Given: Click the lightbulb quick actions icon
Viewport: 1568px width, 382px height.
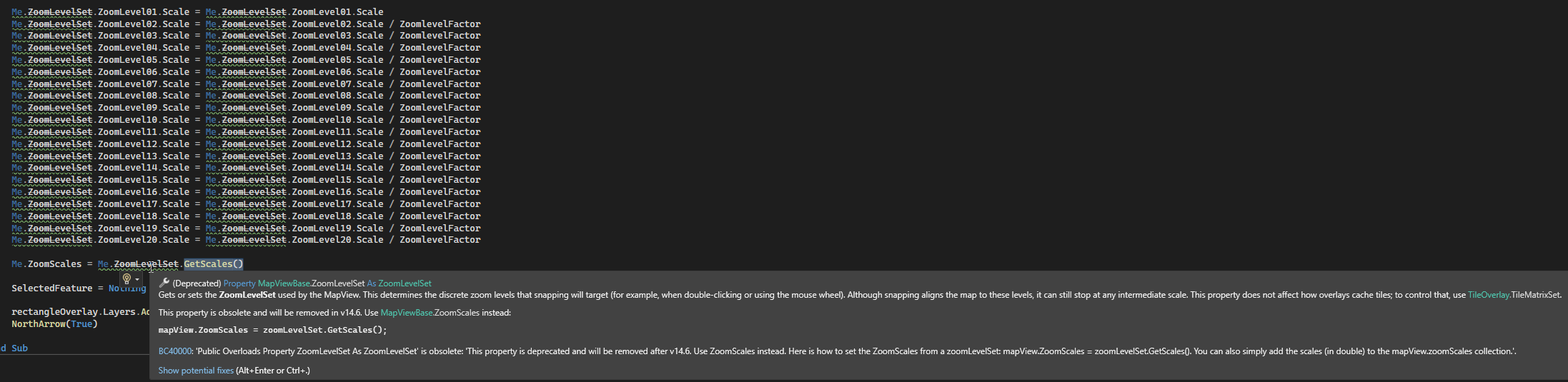Looking at the screenshot, I should [126, 279].
